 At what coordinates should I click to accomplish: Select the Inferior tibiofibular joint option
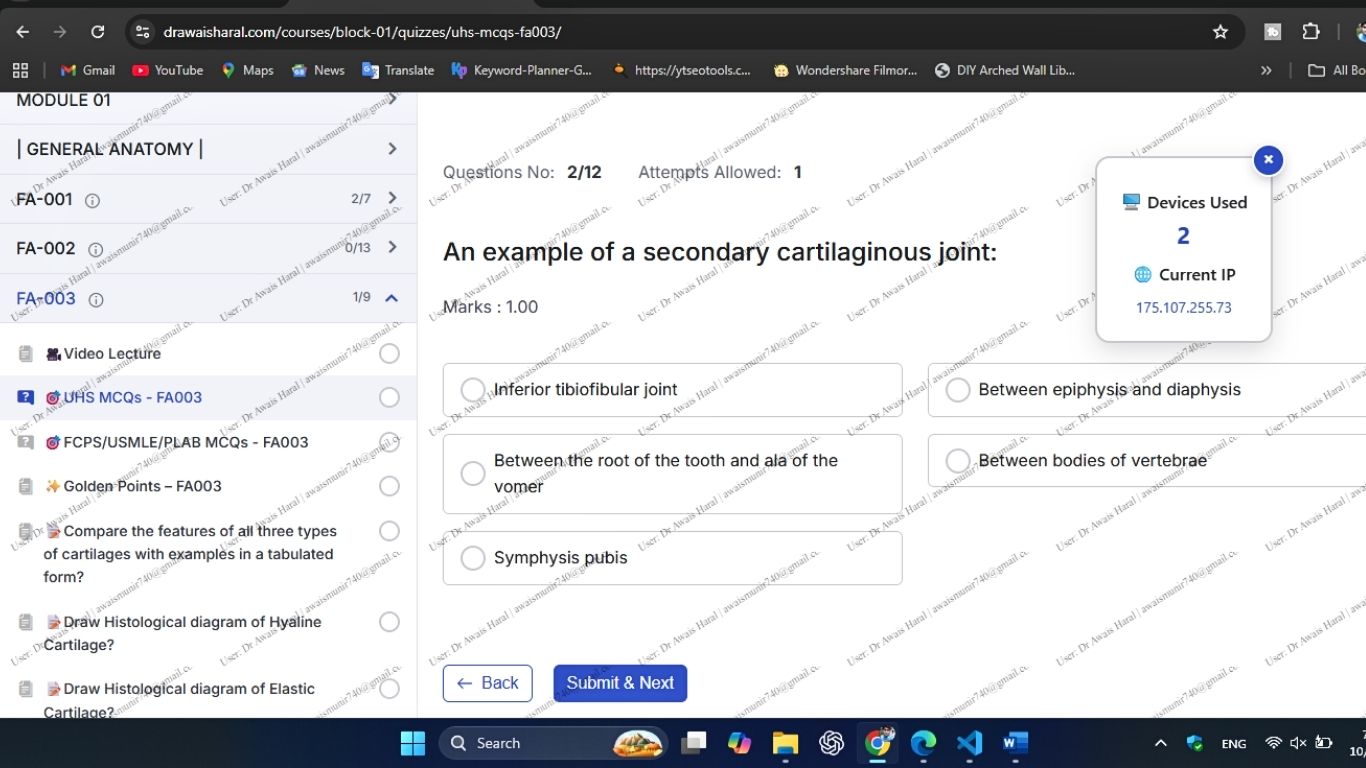coord(472,390)
